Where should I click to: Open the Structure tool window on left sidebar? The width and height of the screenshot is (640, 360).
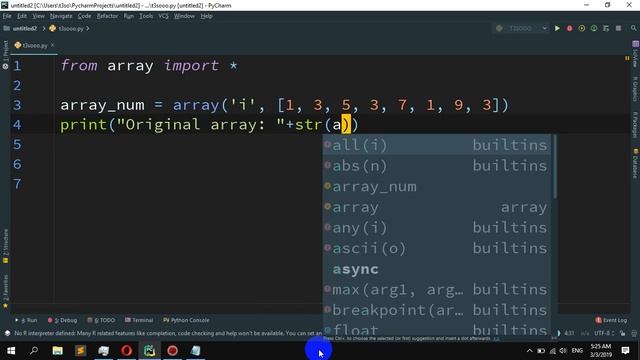pyautogui.click(x=5, y=246)
